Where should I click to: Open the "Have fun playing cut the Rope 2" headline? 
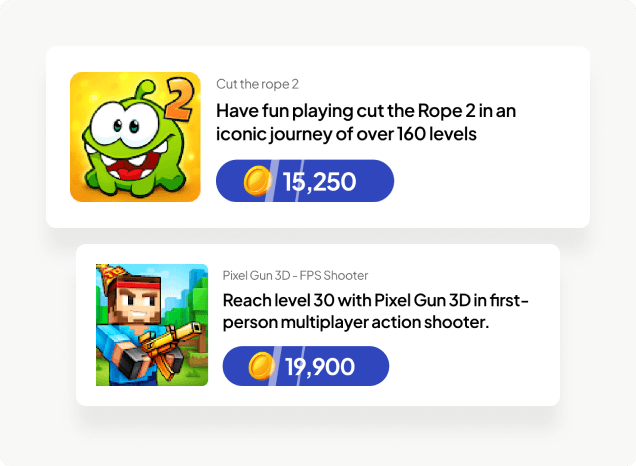tap(366, 110)
